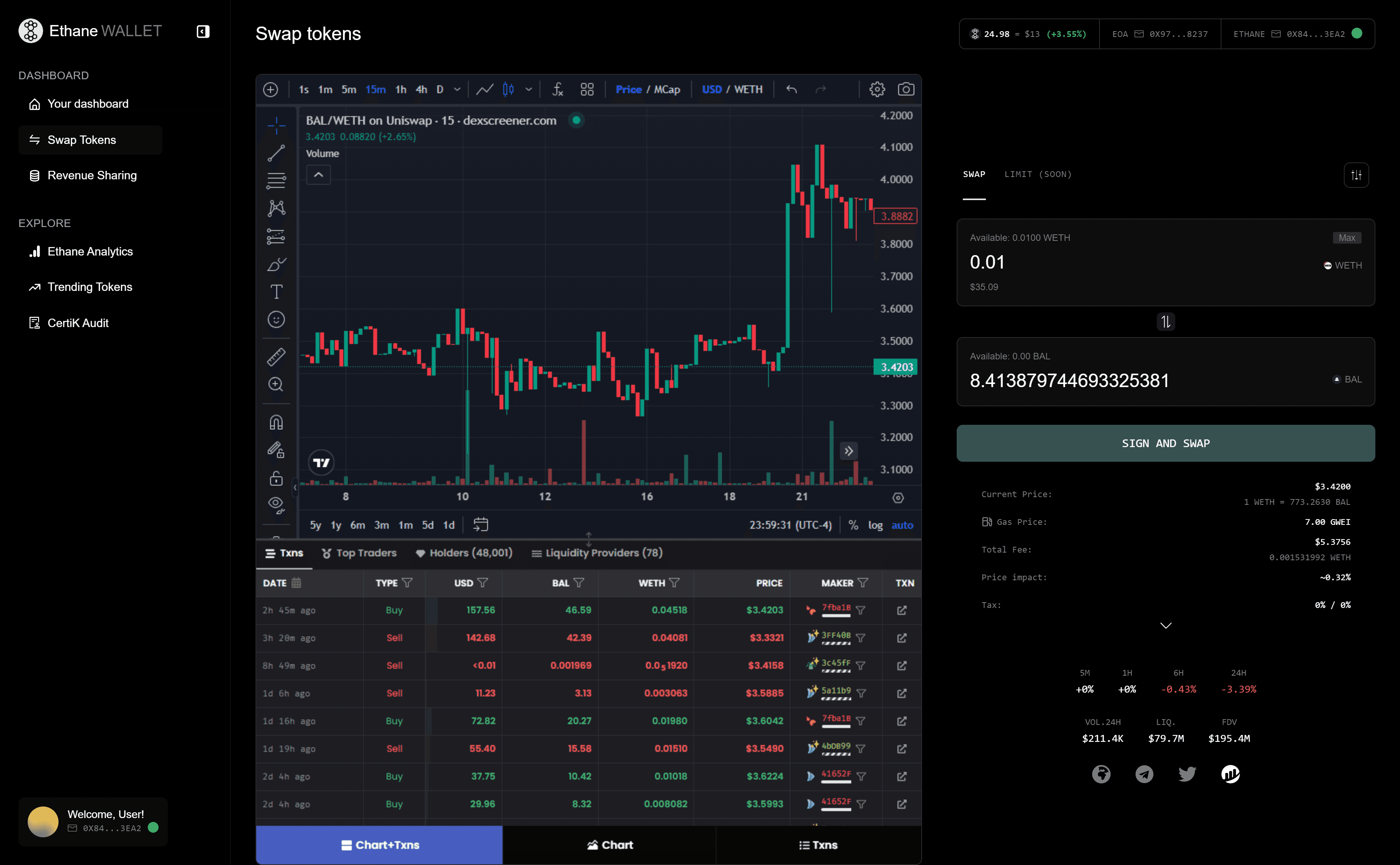Click the chart screenshot camera icon

click(905, 89)
